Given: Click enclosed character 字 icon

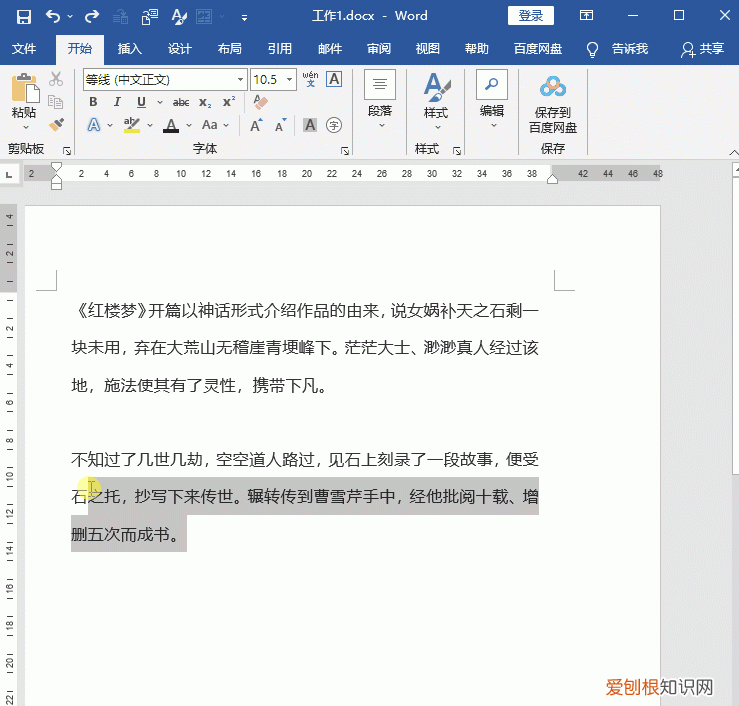Looking at the screenshot, I should coord(334,125).
